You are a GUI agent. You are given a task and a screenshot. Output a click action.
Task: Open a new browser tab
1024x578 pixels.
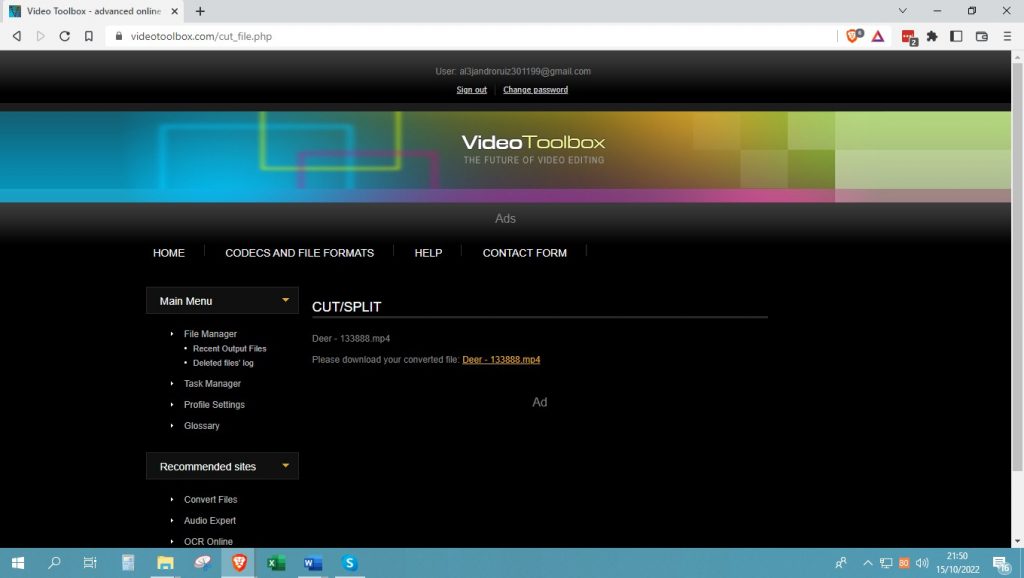[x=200, y=11]
